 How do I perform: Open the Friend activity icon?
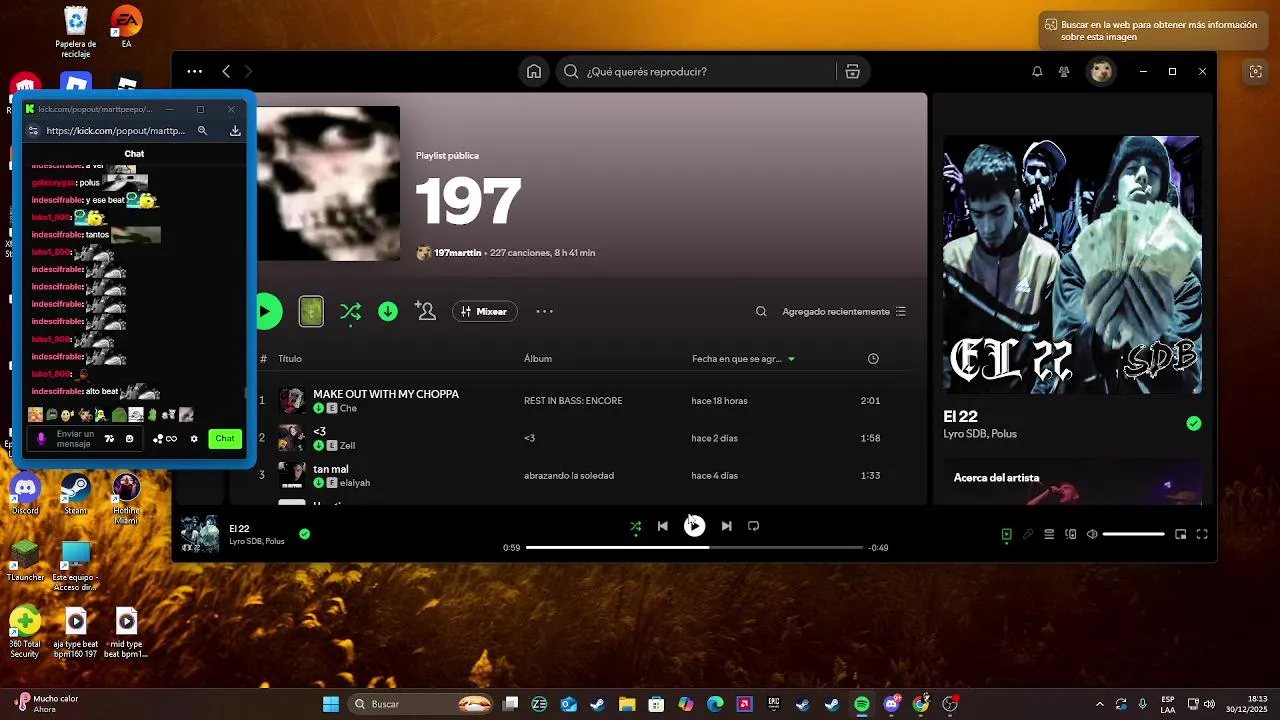1065,72
